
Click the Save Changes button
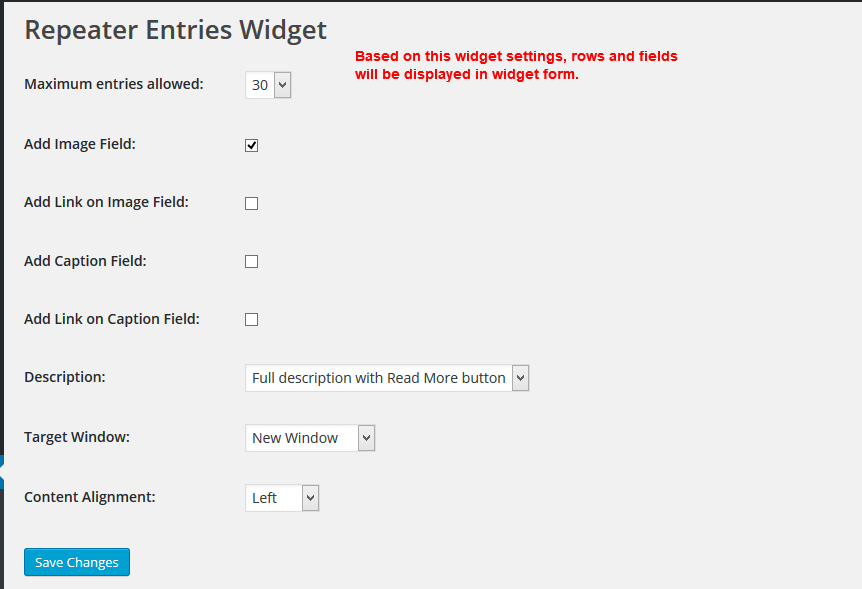pyautogui.click(x=77, y=562)
